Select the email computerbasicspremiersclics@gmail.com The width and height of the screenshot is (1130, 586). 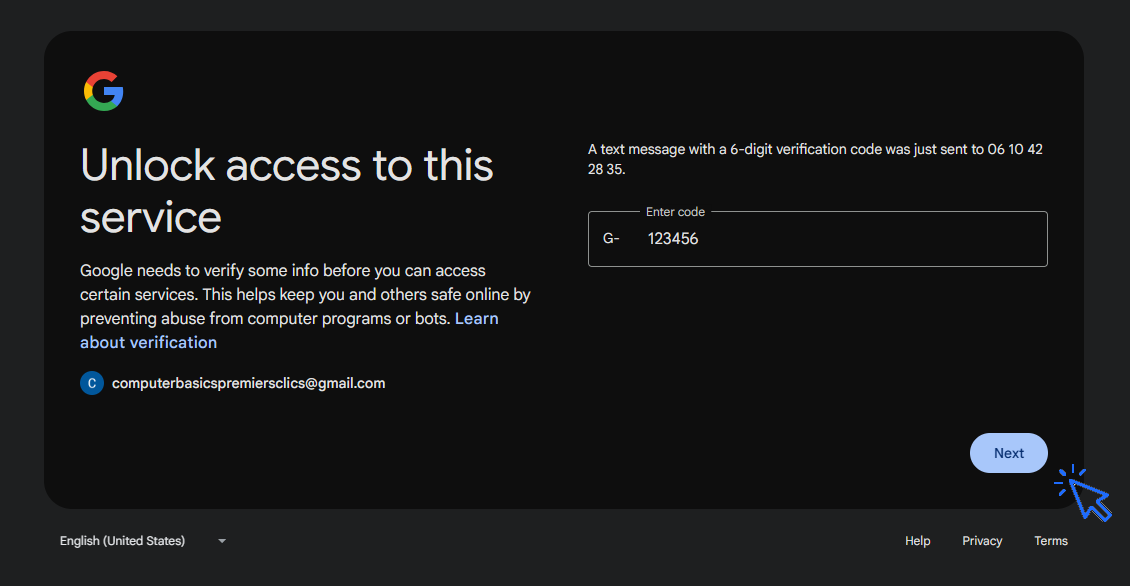248,382
